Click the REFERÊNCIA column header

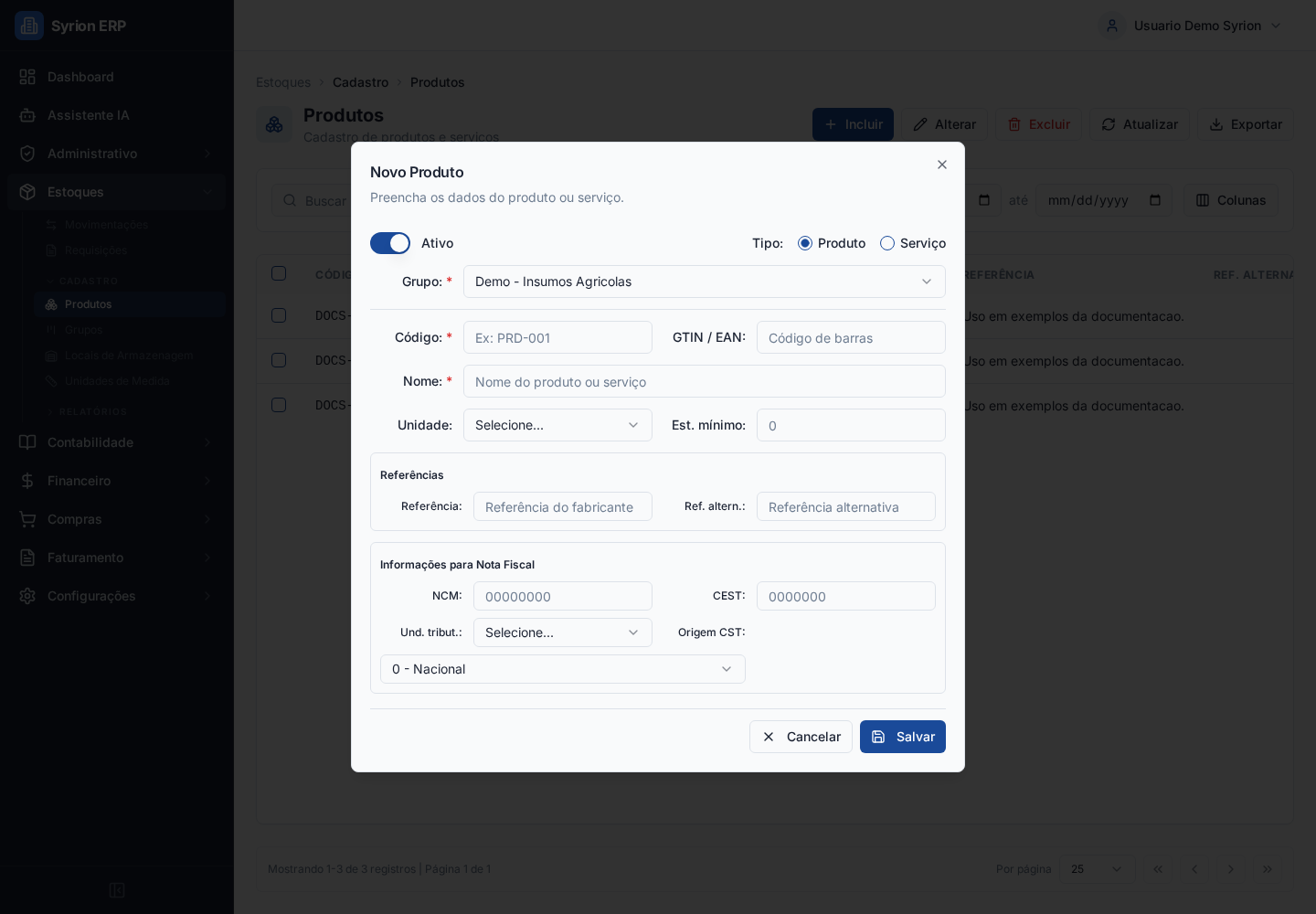pyautogui.click(x=999, y=275)
